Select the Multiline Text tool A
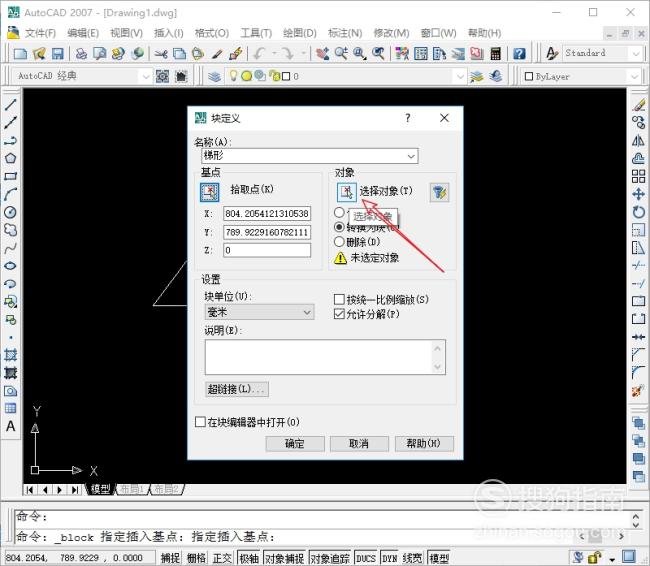 click(x=10, y=426)
